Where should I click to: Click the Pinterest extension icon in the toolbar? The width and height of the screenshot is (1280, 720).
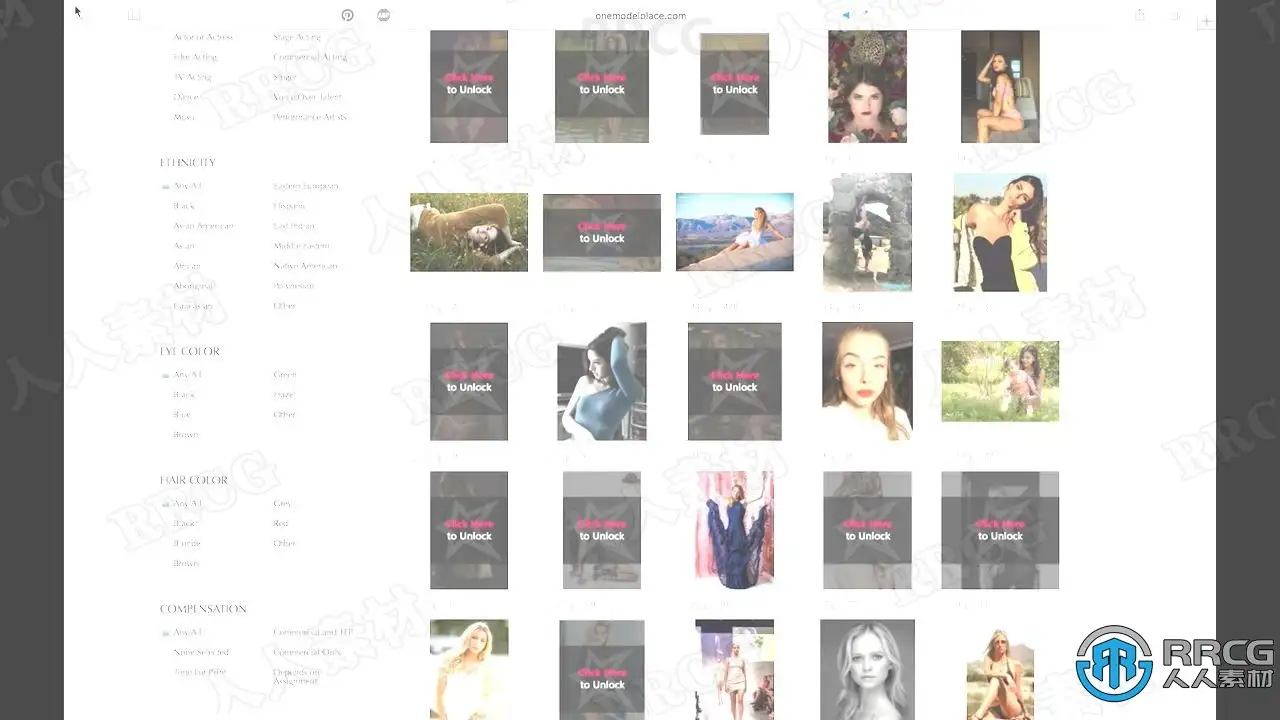pyautogui.click(x=347, y=15)
